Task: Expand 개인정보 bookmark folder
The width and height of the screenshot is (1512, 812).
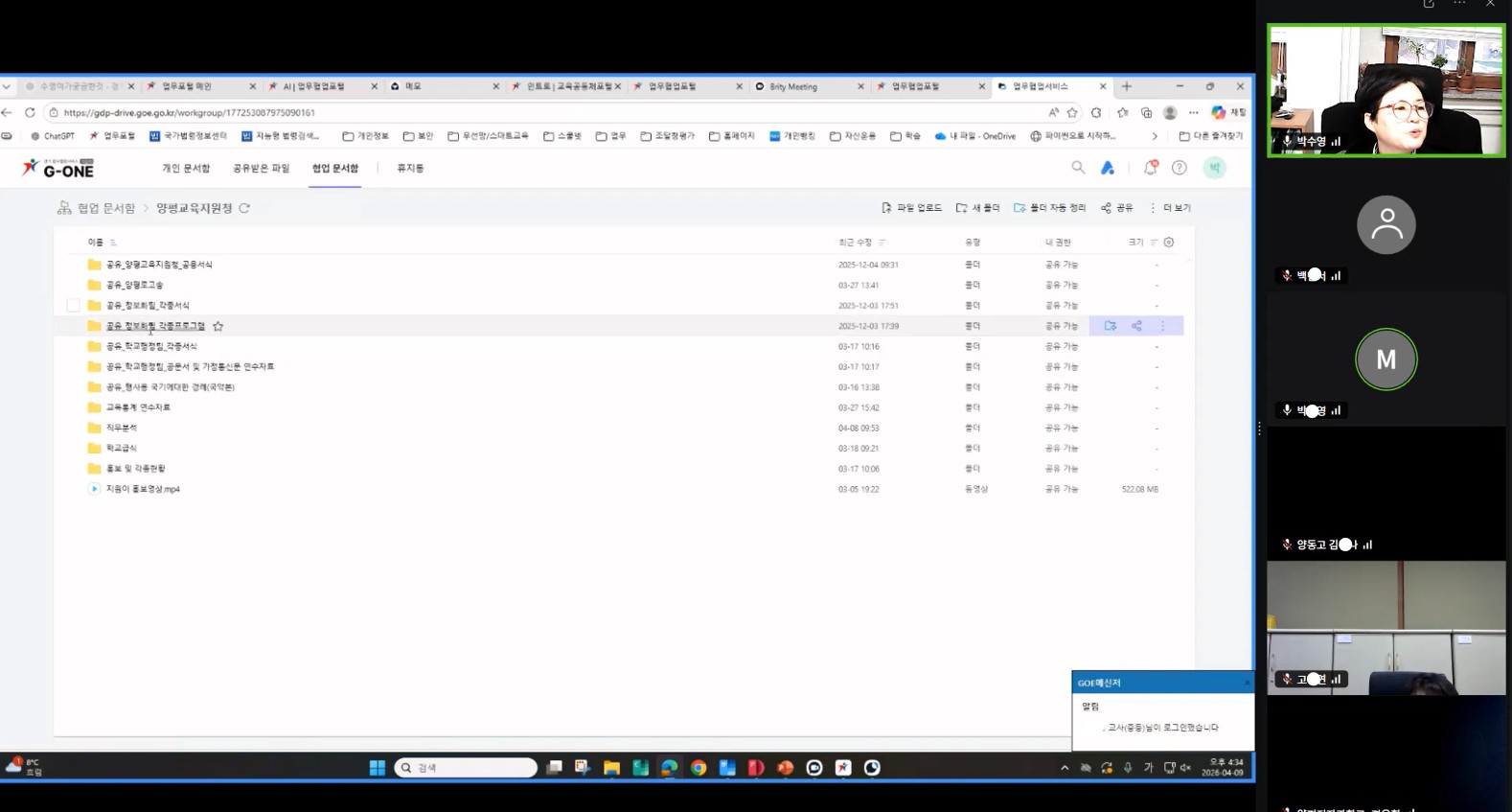Action: (366, 136)
